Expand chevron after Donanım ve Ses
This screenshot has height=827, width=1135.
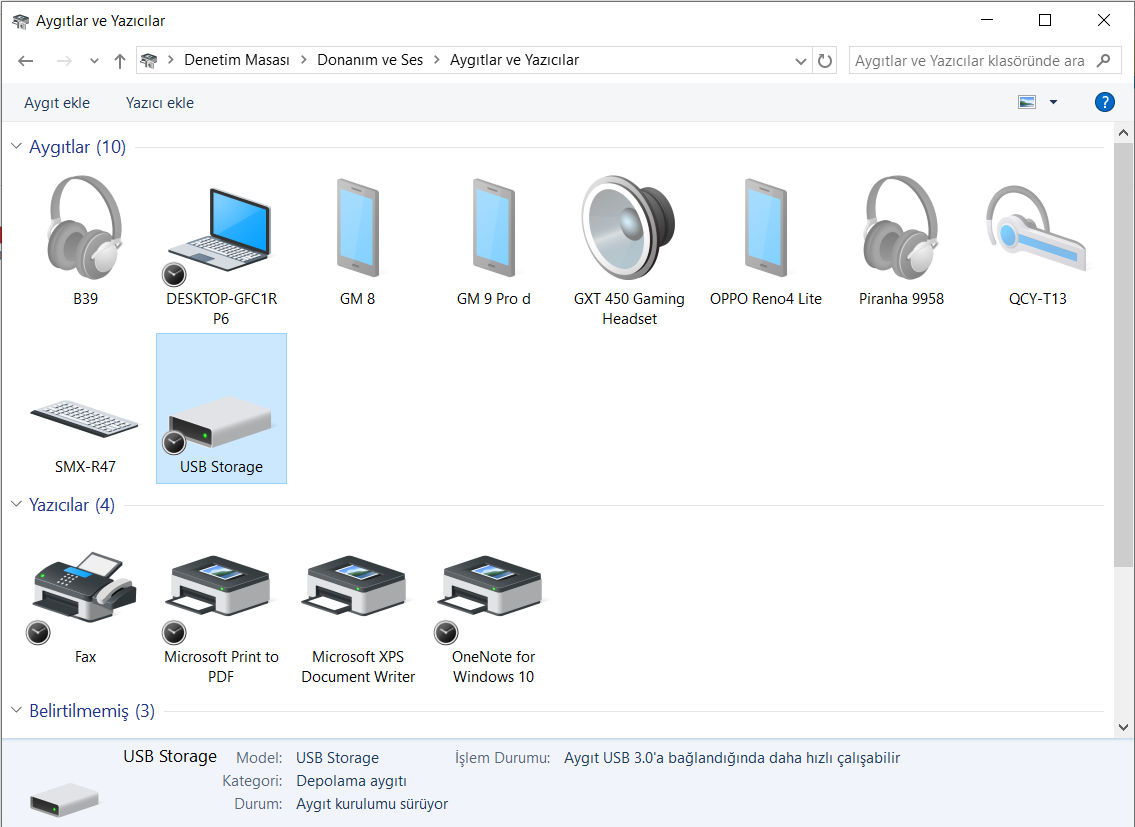[x=436, y=60]
